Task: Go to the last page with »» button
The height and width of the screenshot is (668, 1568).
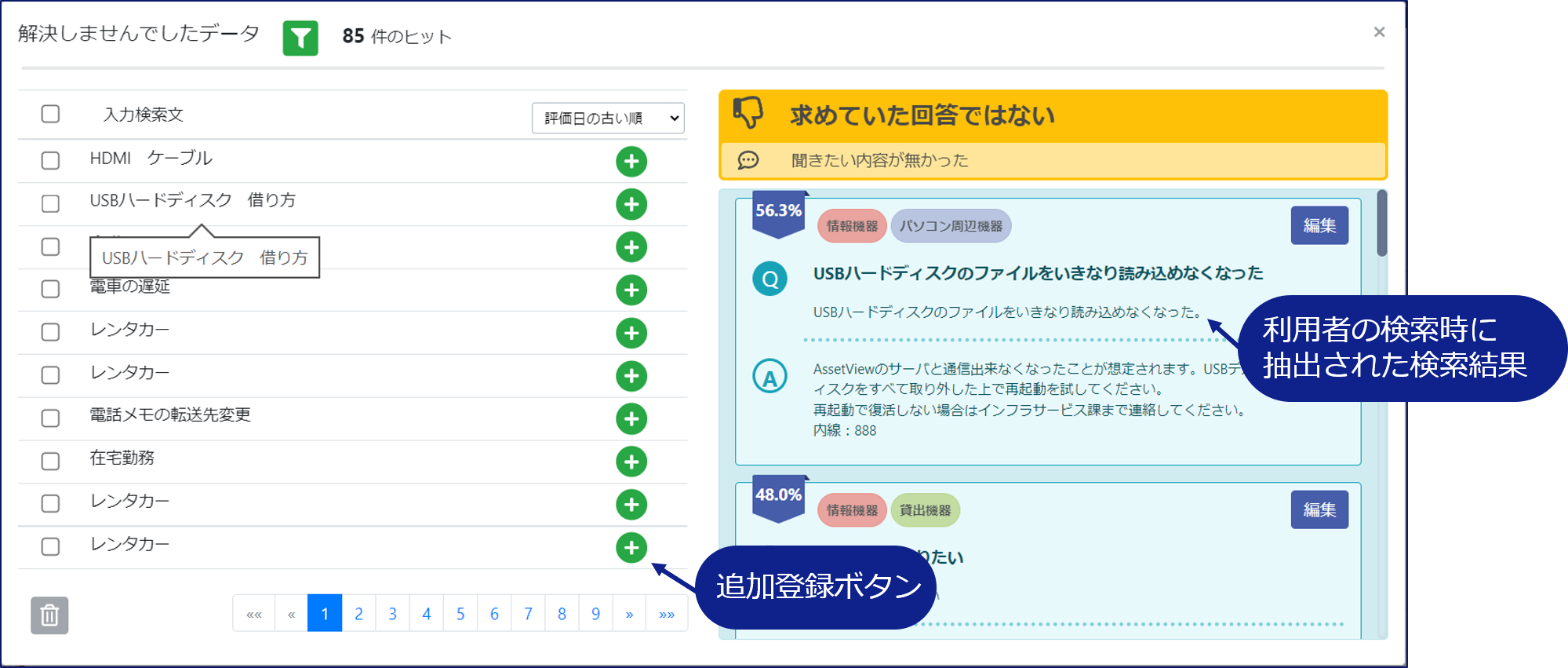Action: pos(667,614)
